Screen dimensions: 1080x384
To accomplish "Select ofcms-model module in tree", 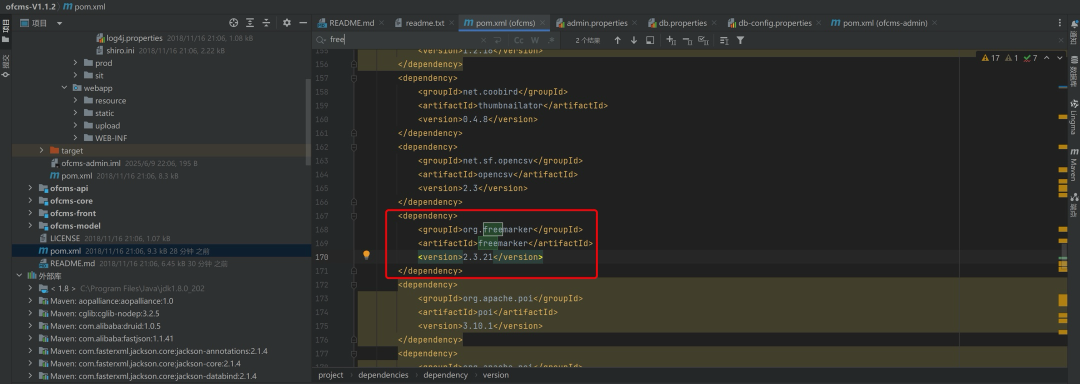I will (74, 226).
